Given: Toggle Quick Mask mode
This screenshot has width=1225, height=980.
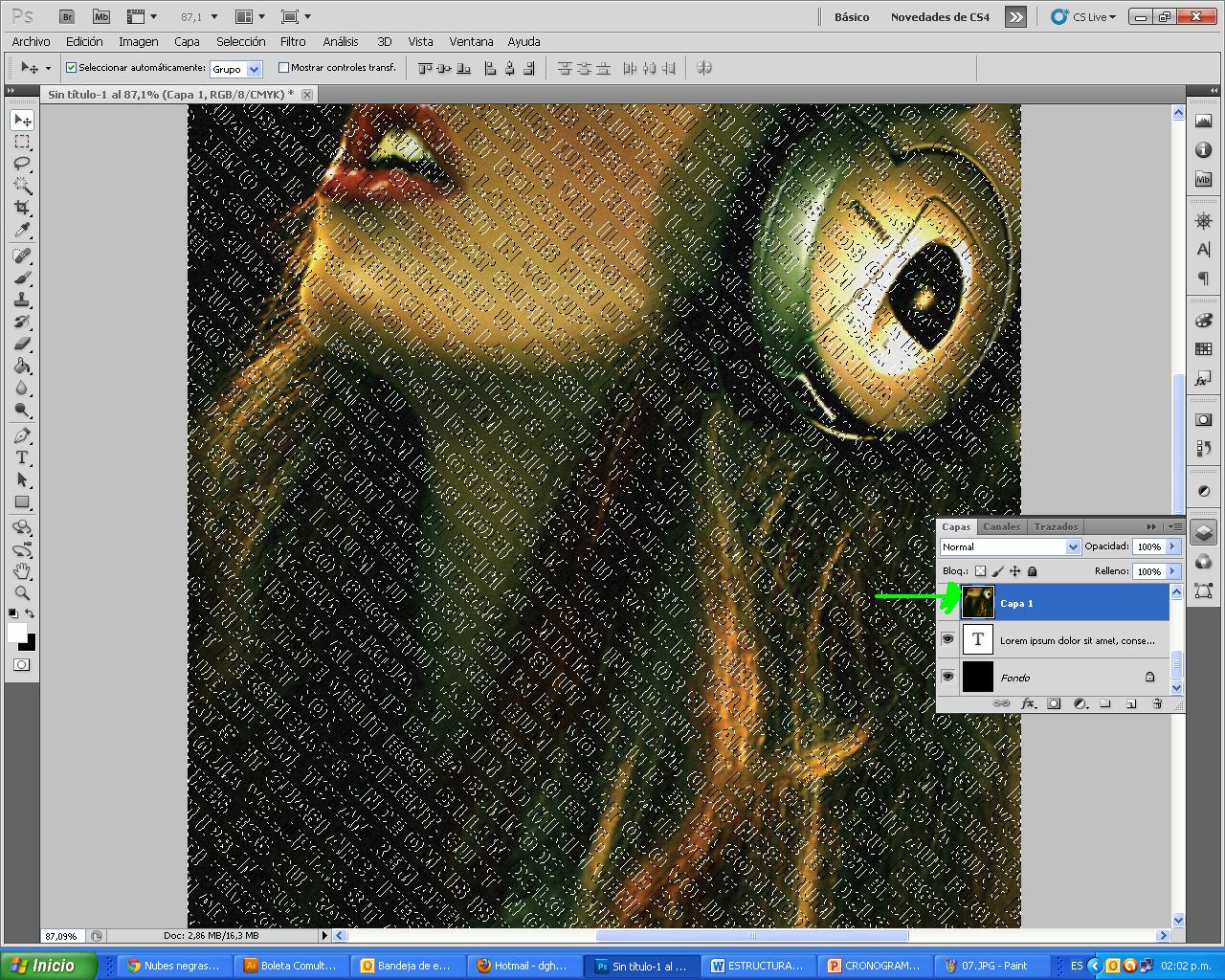Looking at the screenshot, I should pyautogui.click(x=22, y=665).
